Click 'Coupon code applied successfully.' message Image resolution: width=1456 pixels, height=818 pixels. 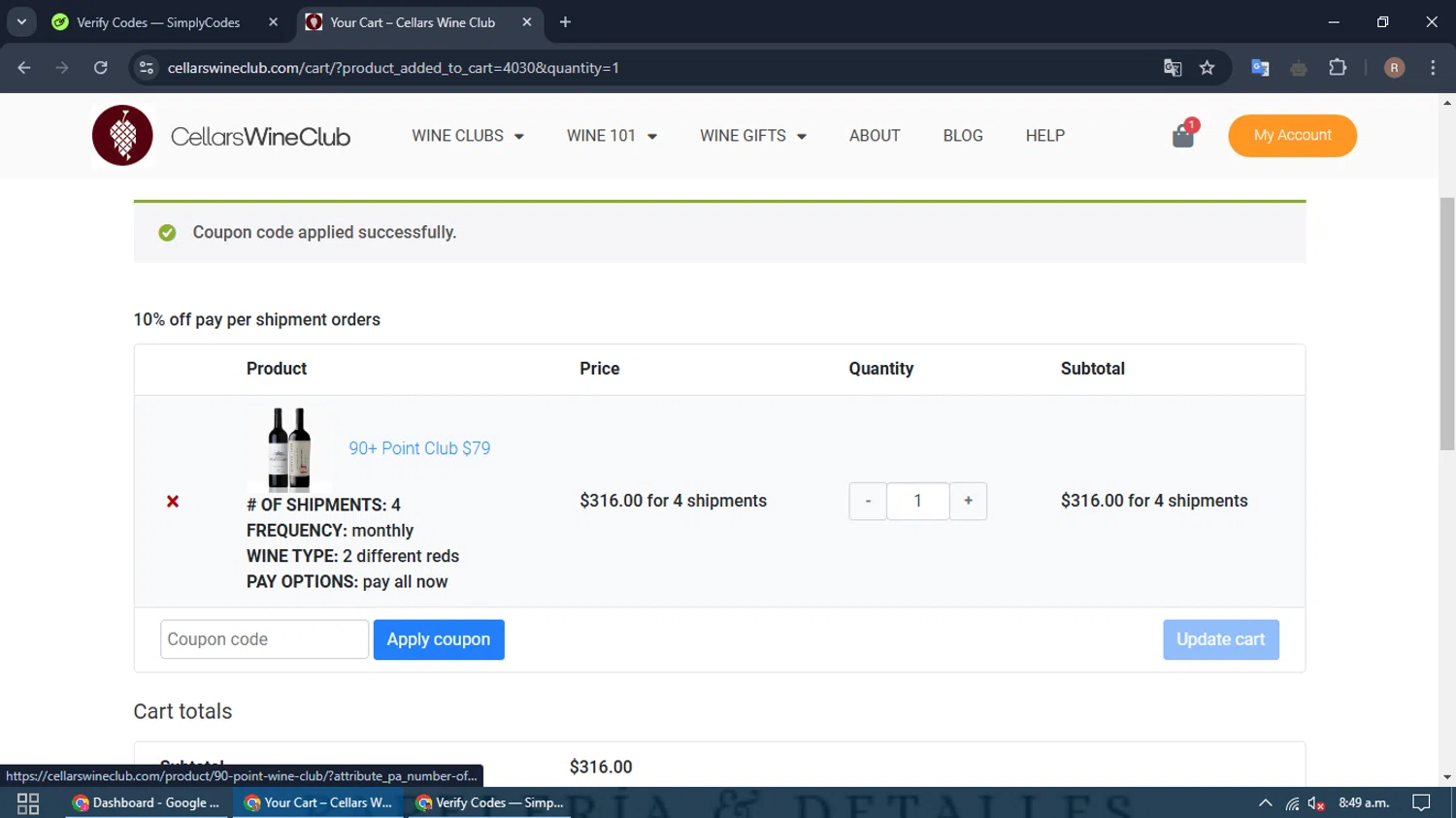tap(324, 233)
